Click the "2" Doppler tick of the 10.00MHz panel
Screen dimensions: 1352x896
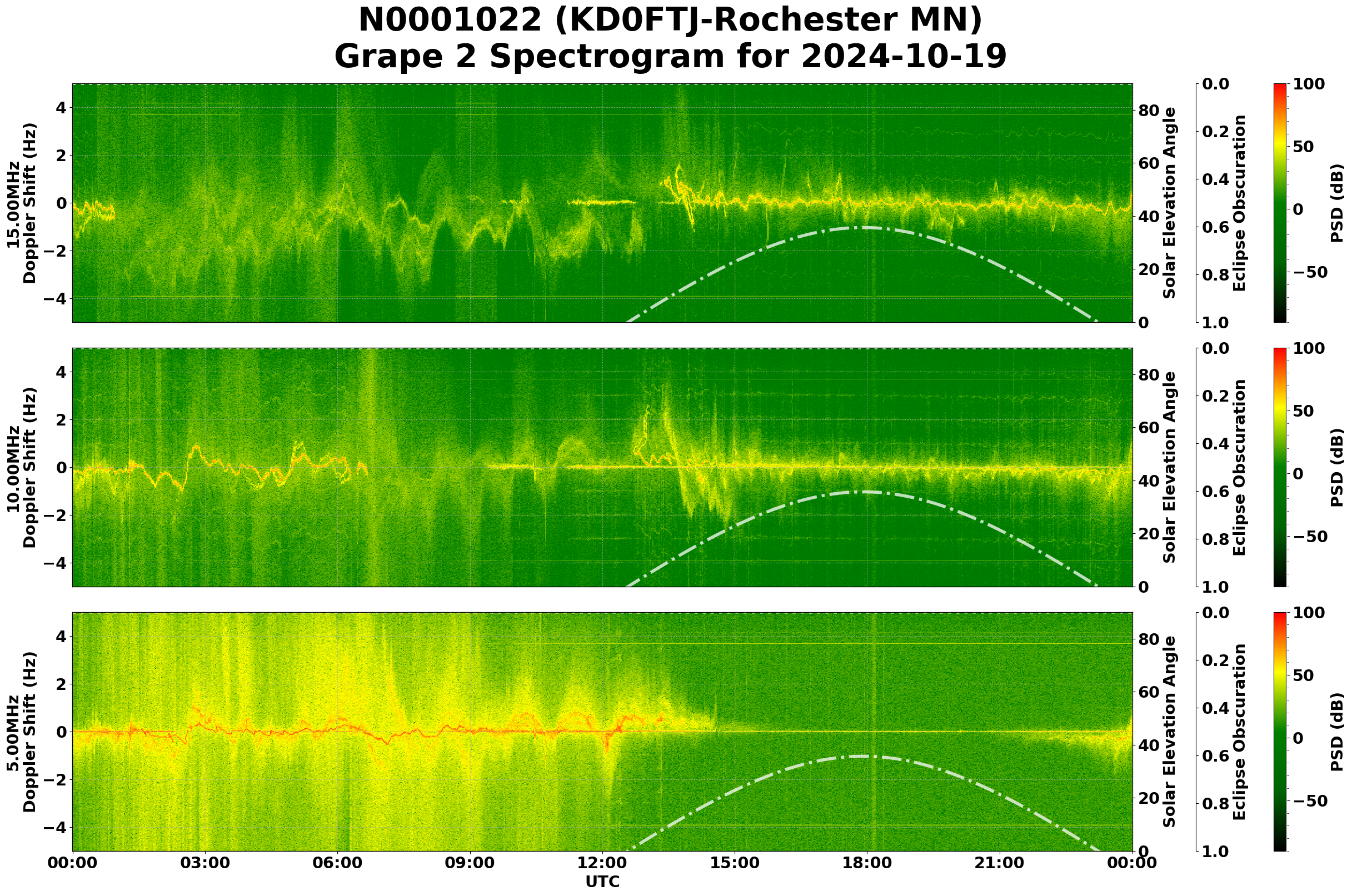coord(62,420)
